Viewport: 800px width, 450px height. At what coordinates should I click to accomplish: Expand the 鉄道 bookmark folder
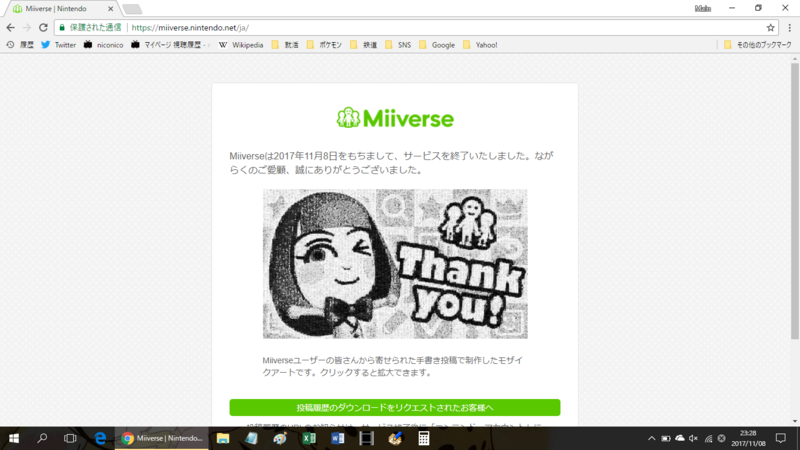[364, 45]
